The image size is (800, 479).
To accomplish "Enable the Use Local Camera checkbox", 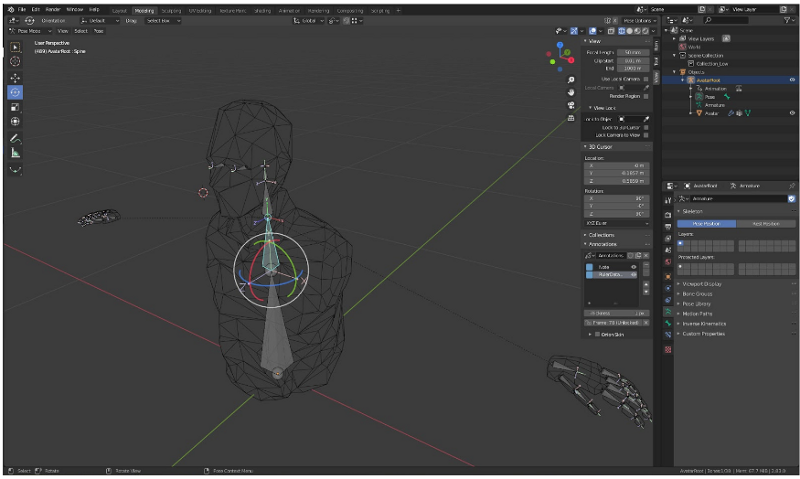I will pos(646,78).
